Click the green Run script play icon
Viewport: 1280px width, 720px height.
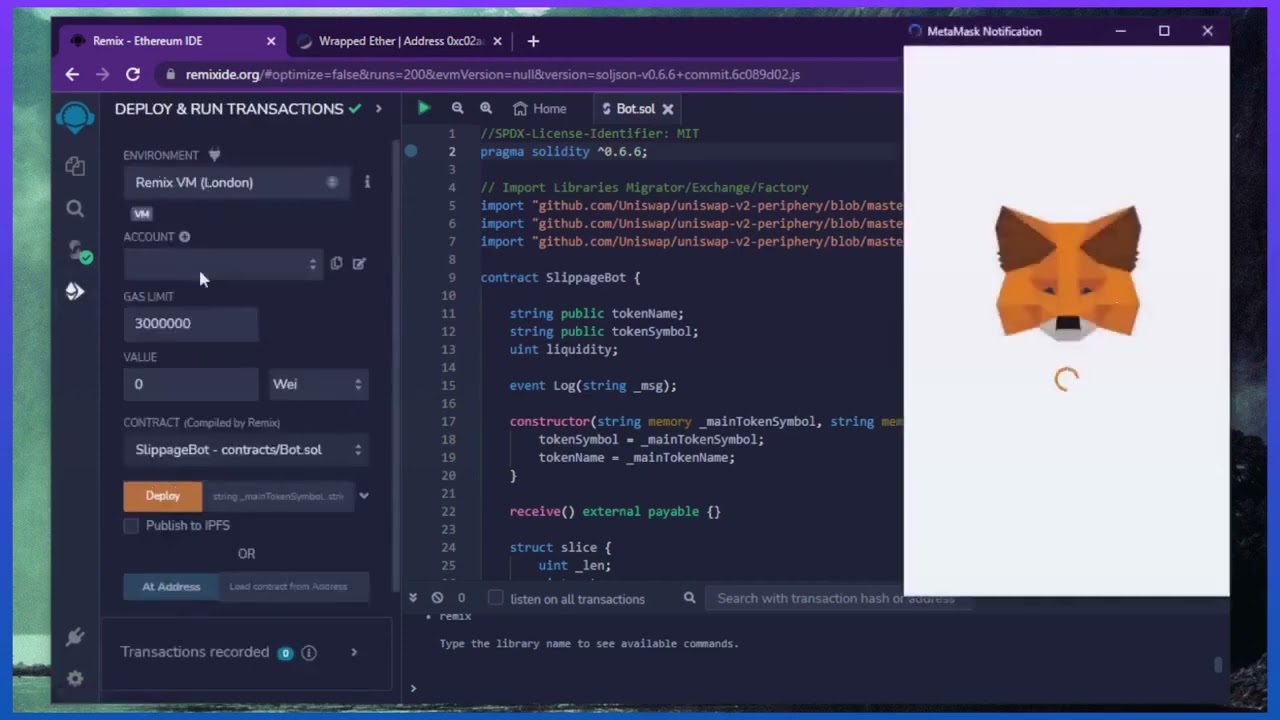pos(424,108)
